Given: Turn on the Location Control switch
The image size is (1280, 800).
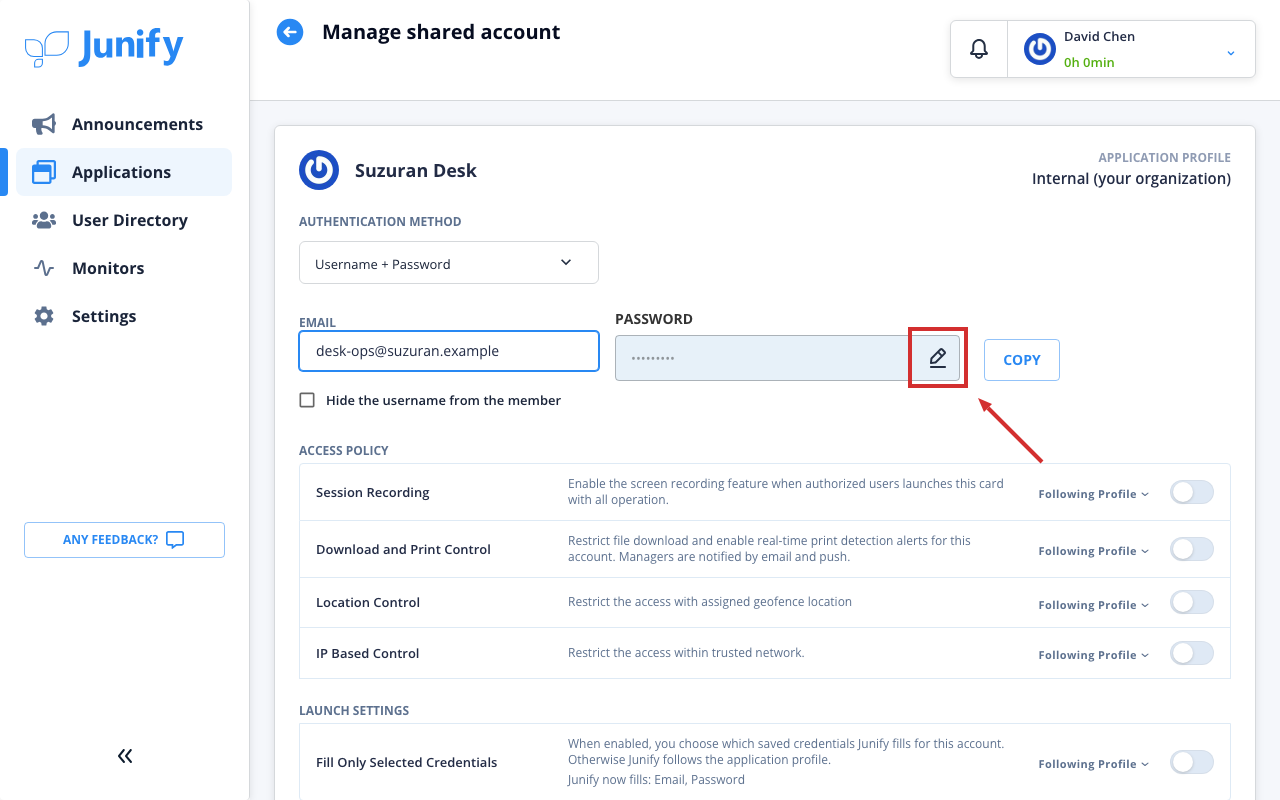Looking at the screenshot, I should click(1192, 602).
